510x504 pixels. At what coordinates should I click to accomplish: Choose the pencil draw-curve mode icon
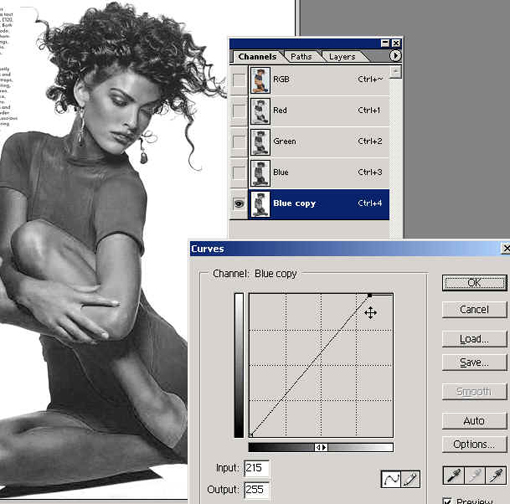point(410,479)
